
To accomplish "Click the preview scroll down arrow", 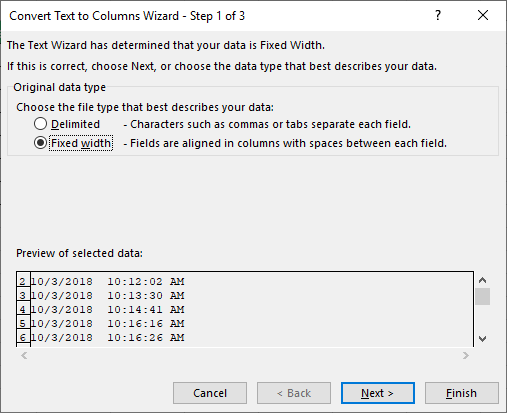I will 482,339.
